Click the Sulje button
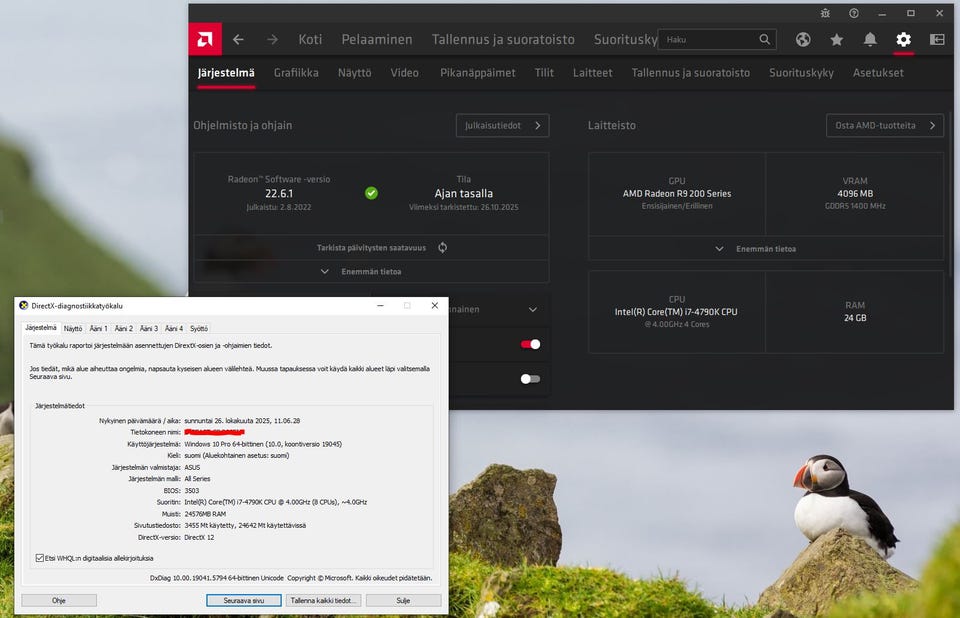Screen dimensions: 960x618 coord(403,600)
